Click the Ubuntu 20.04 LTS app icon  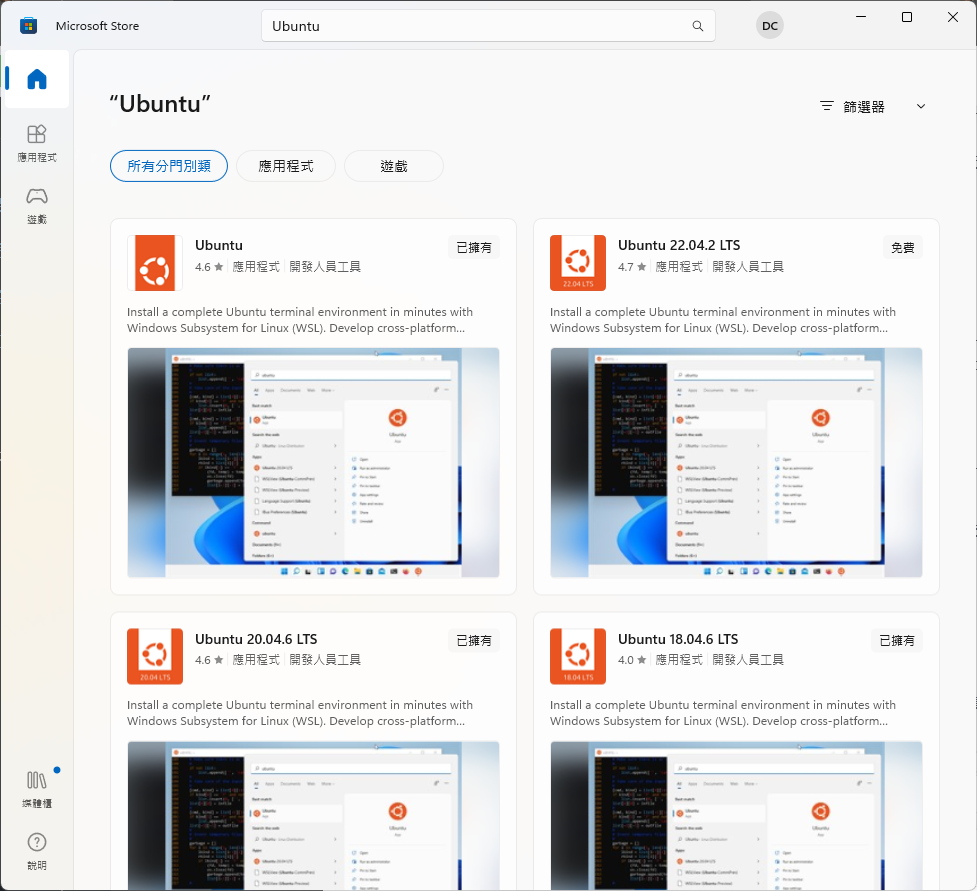click(155, 656)
